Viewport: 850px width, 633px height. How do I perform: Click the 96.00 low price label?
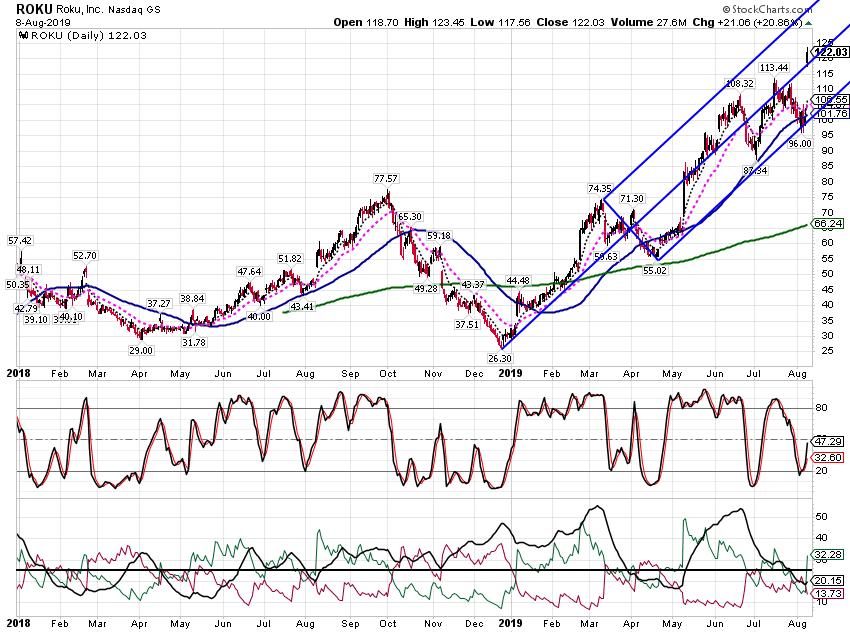pos(800,144)
